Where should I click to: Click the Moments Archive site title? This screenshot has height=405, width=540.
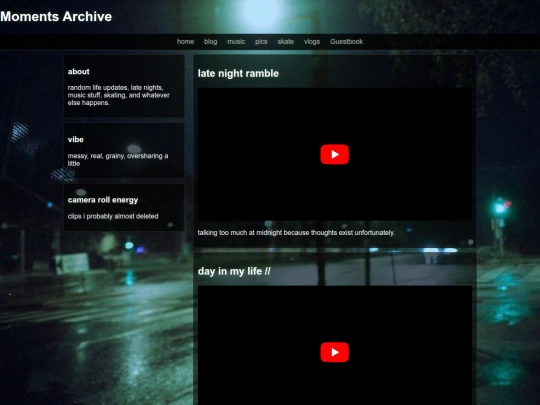click(56, 17)
